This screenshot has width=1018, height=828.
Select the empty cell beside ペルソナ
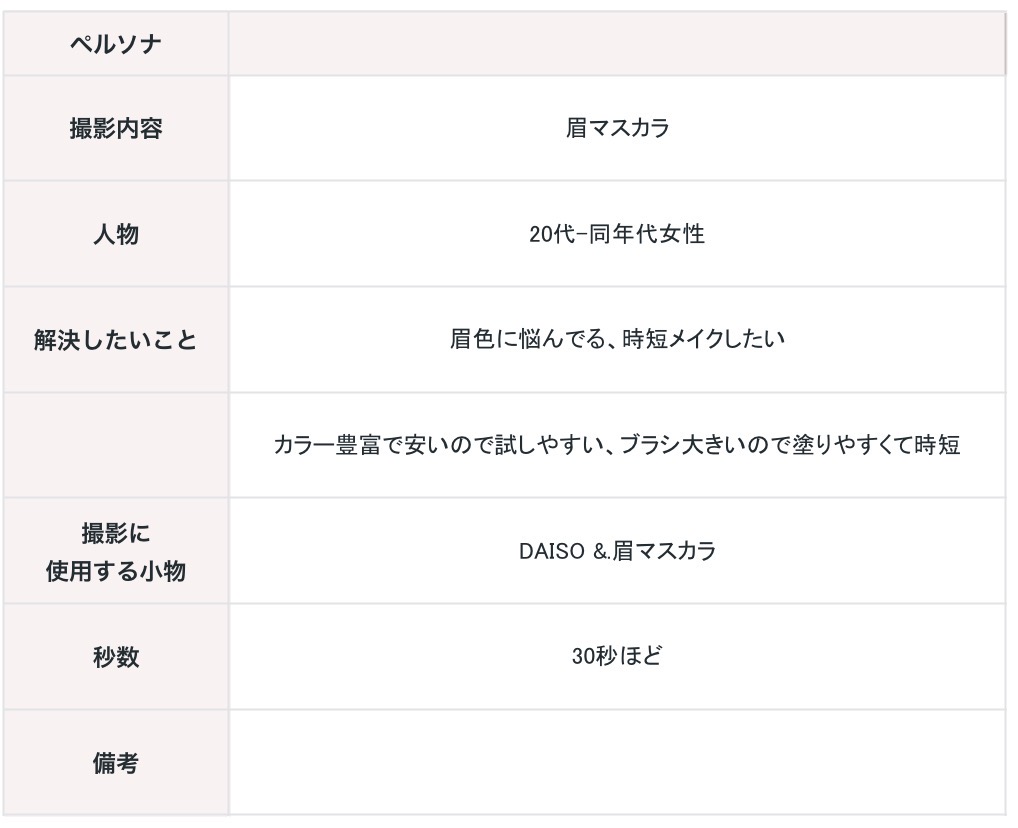point(616,44)
